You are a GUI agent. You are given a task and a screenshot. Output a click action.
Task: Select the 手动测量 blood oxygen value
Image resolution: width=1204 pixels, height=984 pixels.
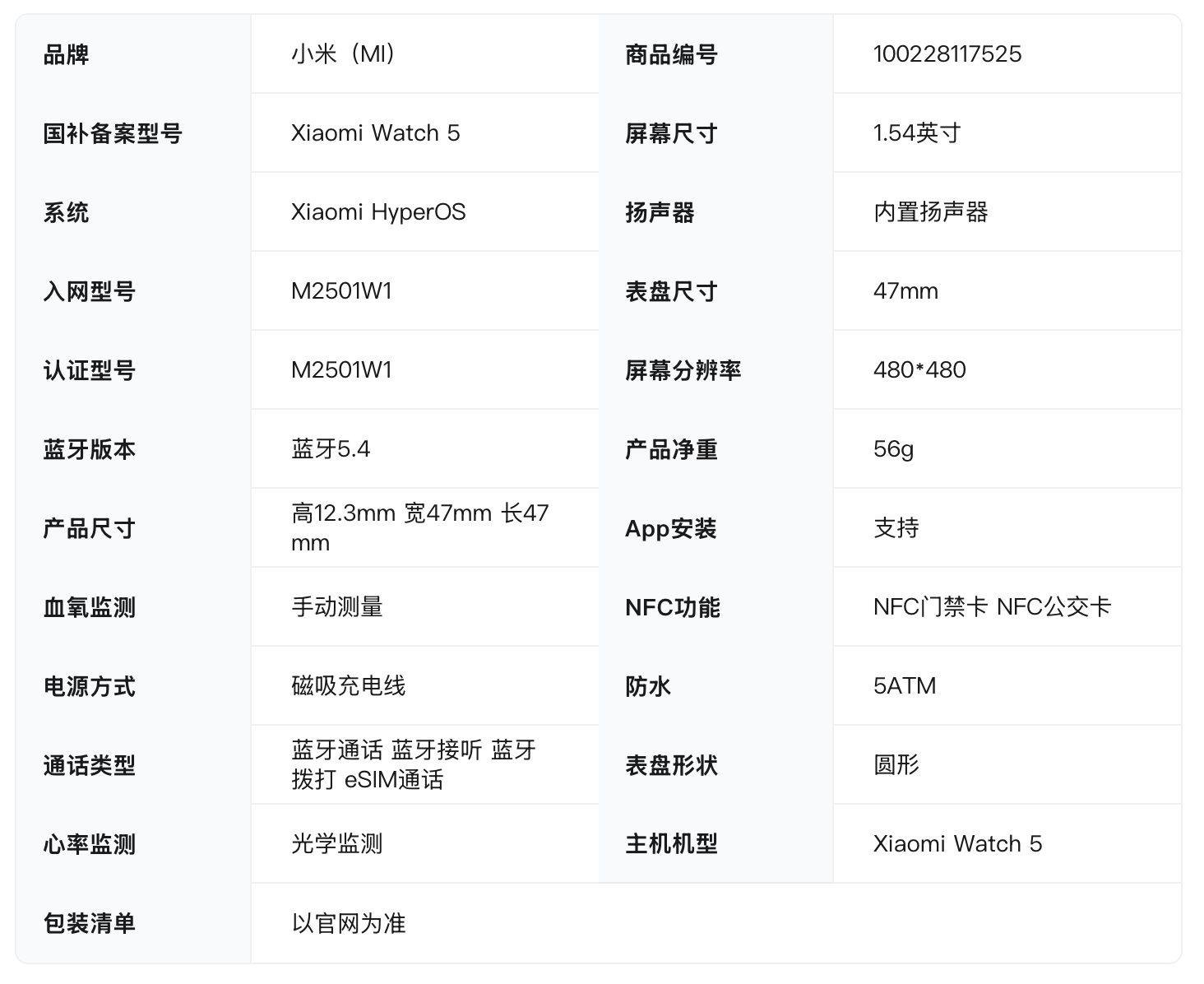coord(337,607)
